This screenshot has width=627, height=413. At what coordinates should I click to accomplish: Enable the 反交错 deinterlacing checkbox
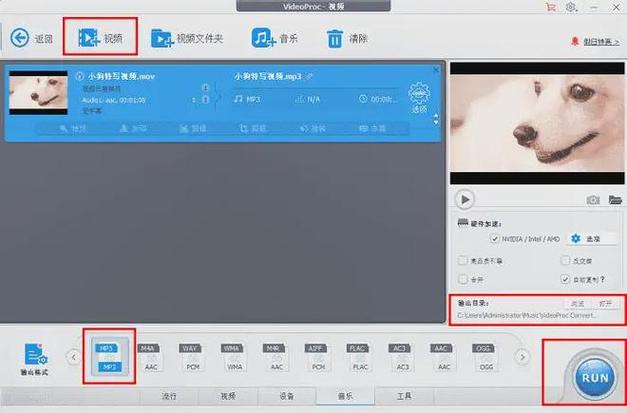pyautogui.click(x=565, y=261)
